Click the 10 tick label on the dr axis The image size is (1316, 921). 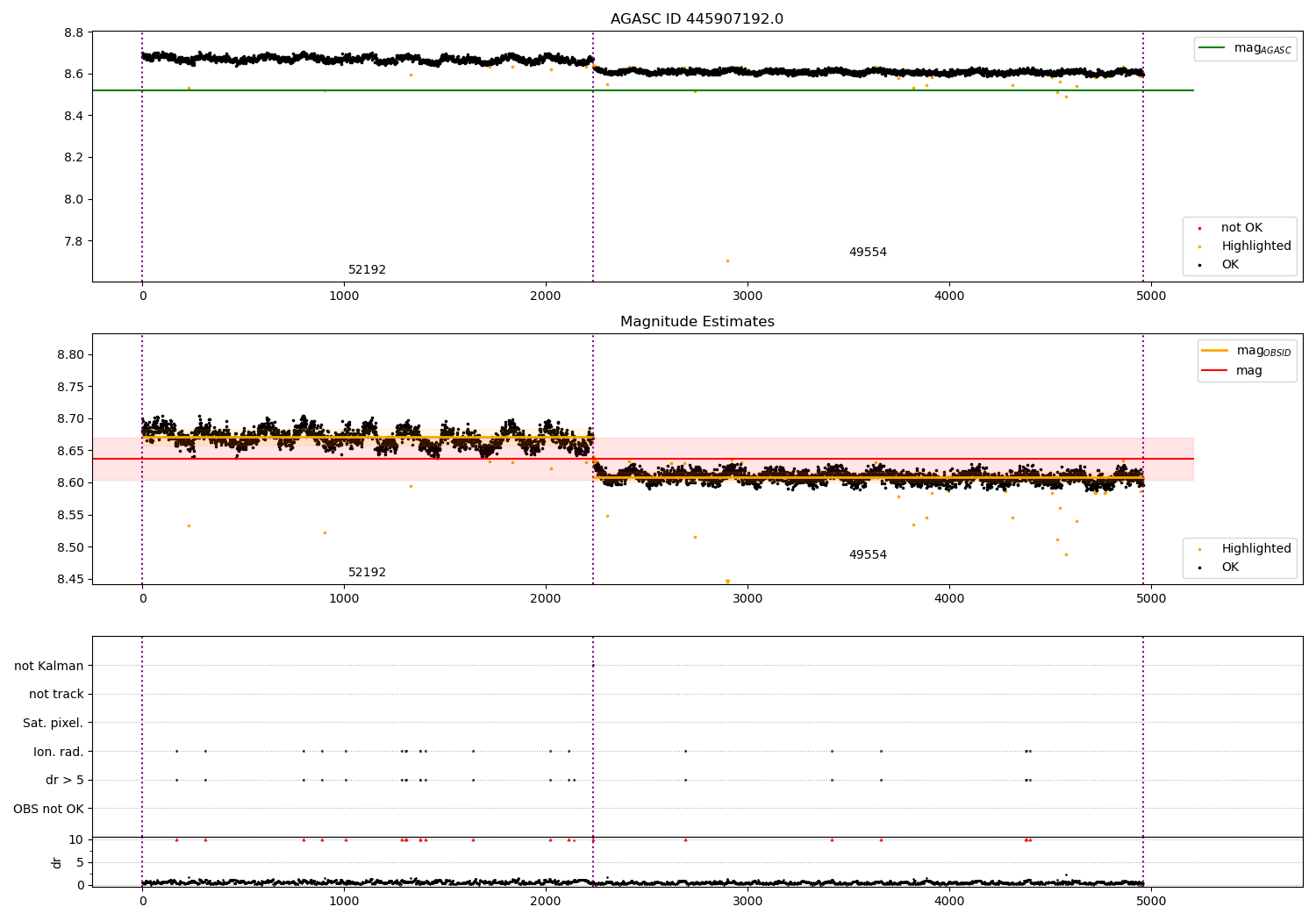[76, 840]
